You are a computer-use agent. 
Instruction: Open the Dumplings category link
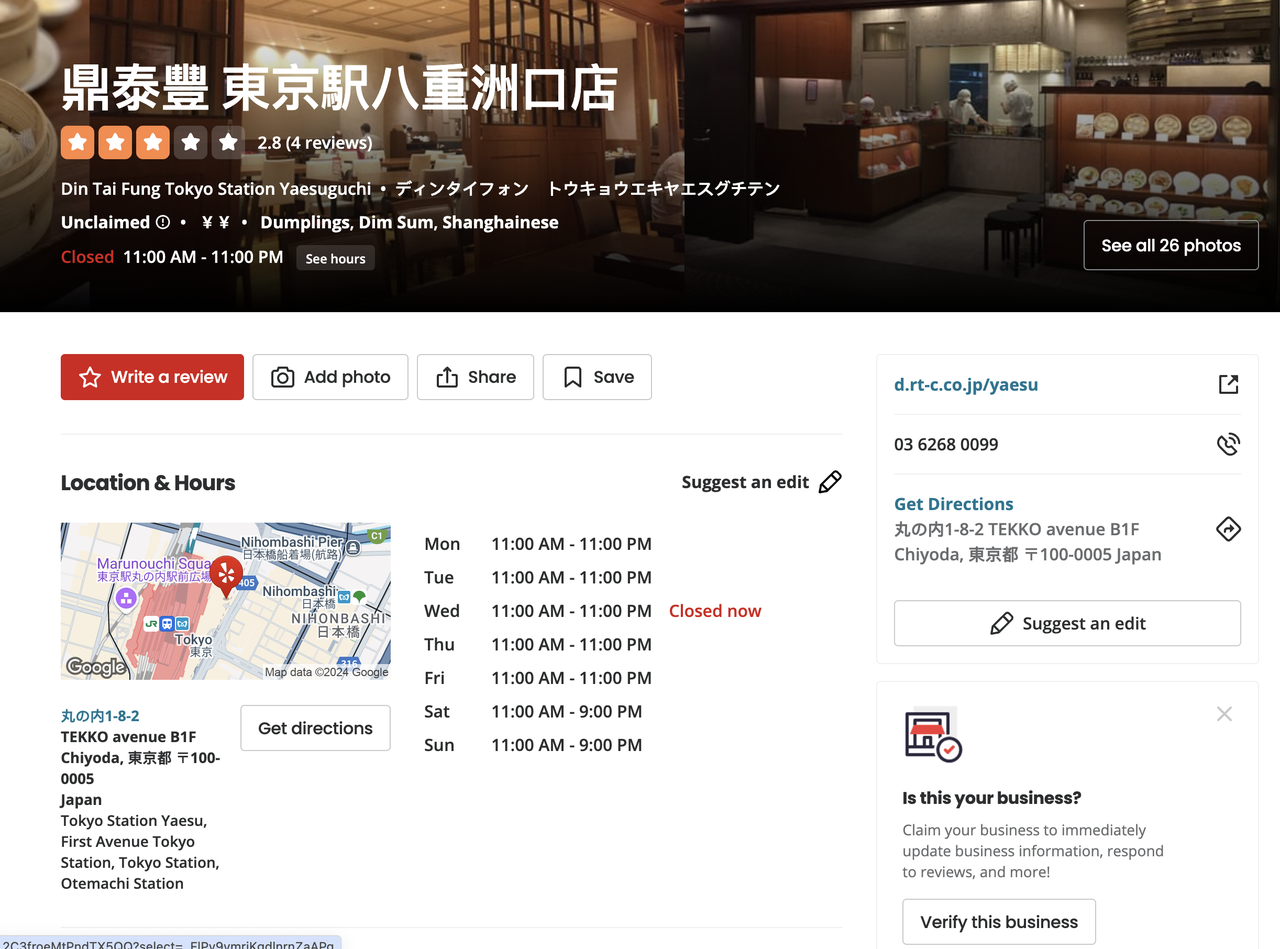(x=305, y=222)
